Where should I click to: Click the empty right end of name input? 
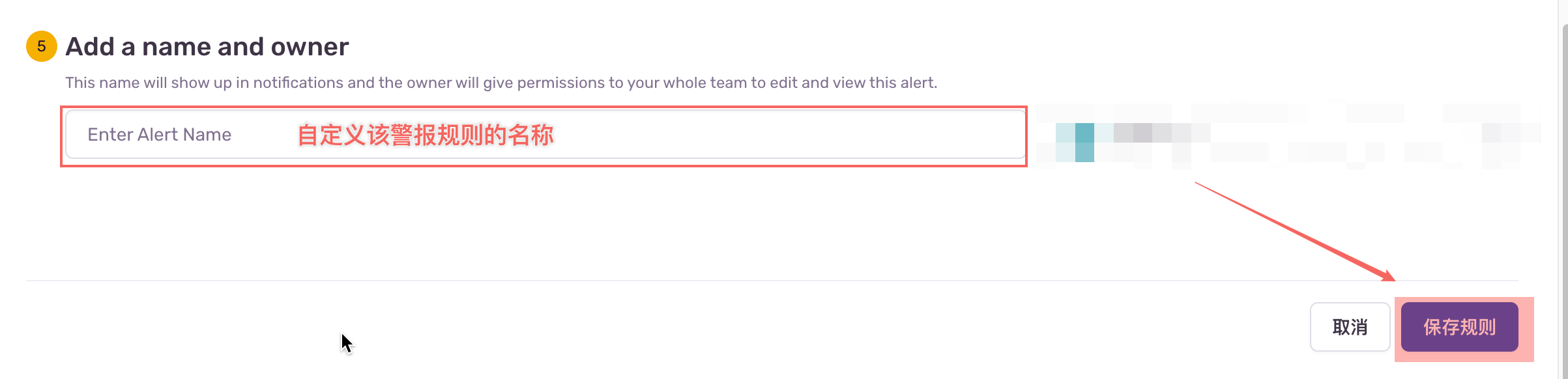tap(847, 135)
